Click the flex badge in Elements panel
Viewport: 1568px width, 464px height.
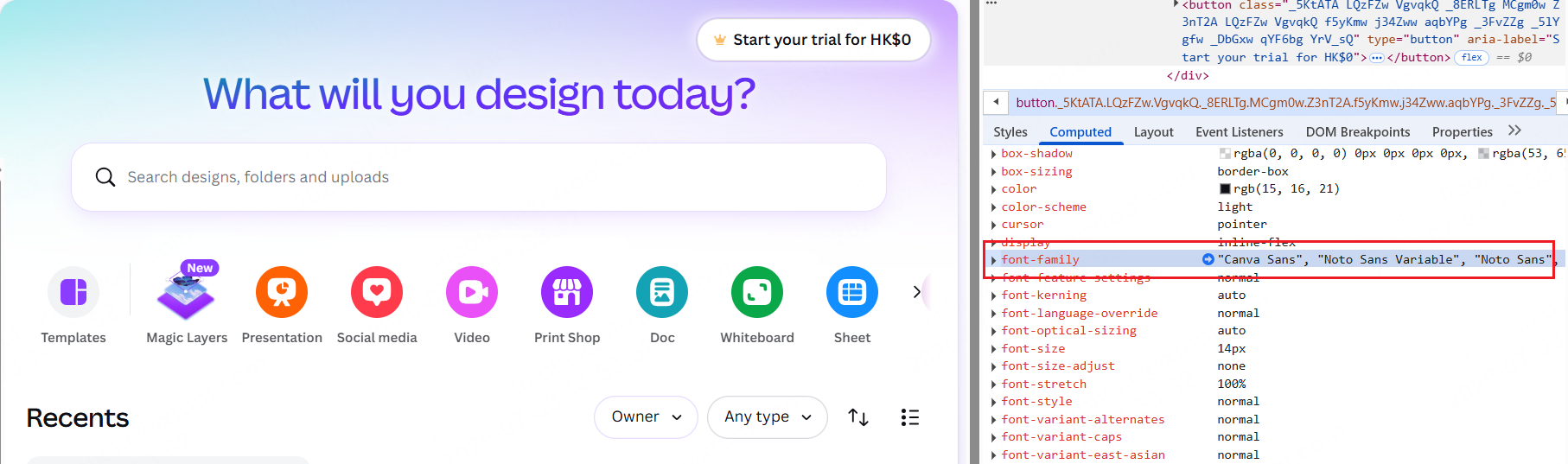(1472, 58)
